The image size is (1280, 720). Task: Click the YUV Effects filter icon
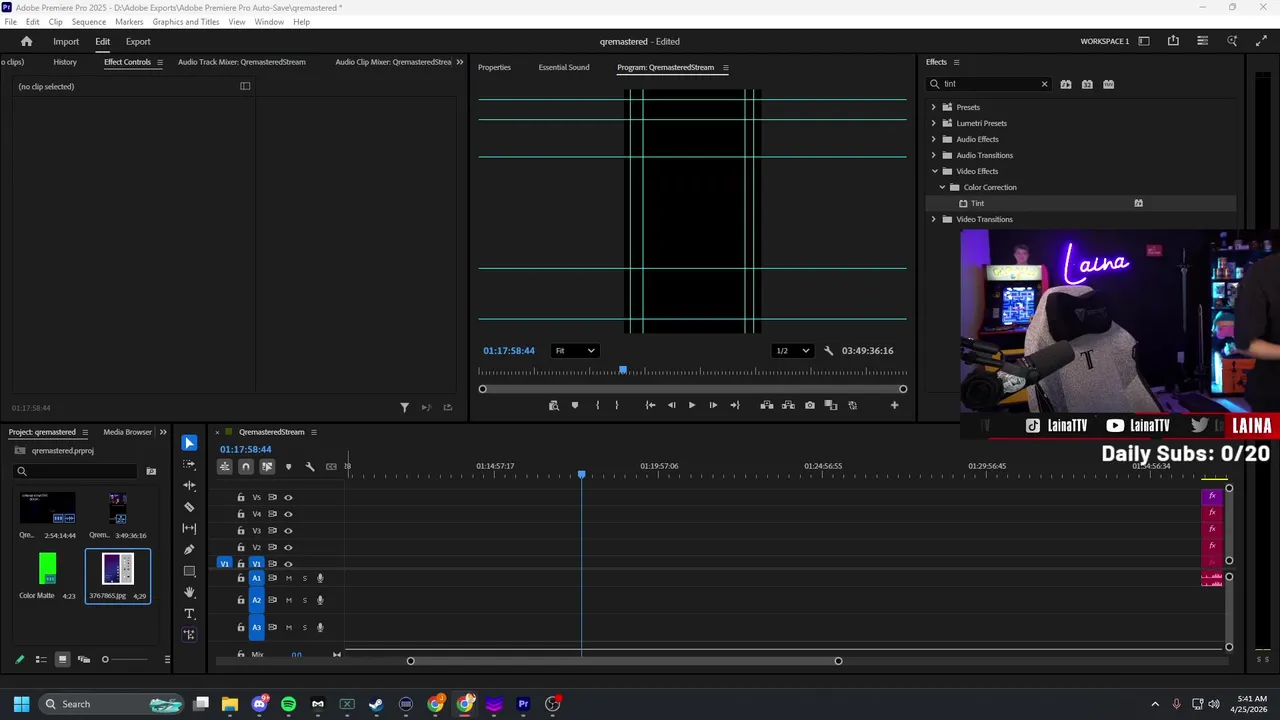click(1108, 84)
